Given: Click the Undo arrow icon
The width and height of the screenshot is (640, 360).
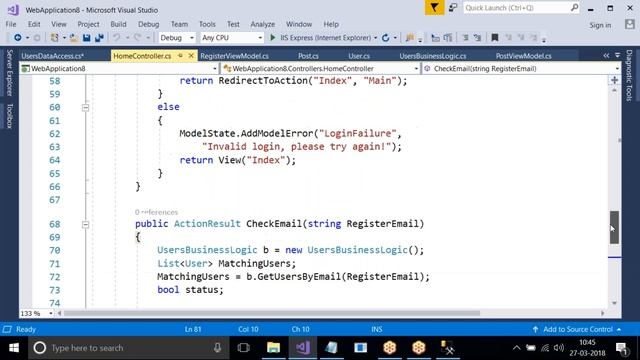Looking at the screenshot, I should 117,38.
